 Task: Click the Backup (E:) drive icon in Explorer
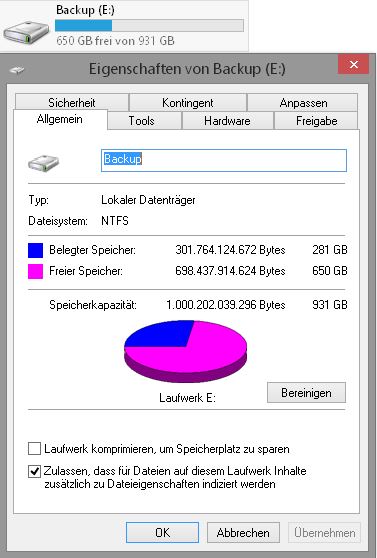[x=26, y=32]
